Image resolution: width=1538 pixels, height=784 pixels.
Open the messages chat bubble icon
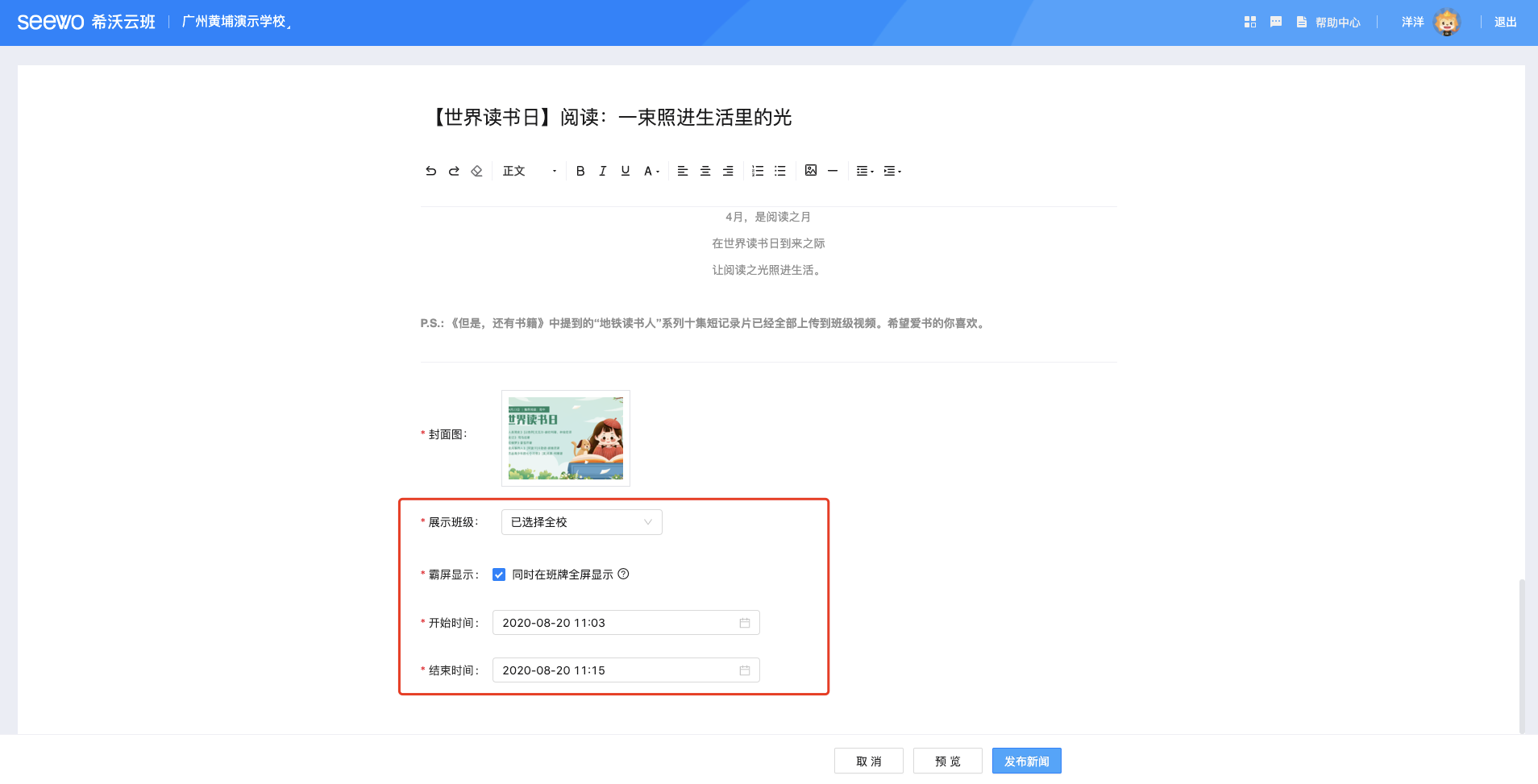(1275, 23)
